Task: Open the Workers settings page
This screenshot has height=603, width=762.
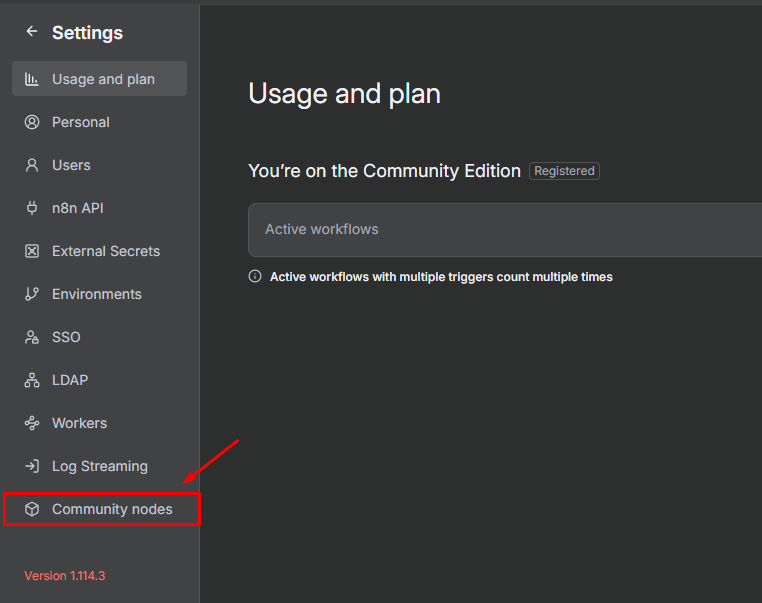Action: click(x=99, y=423)
